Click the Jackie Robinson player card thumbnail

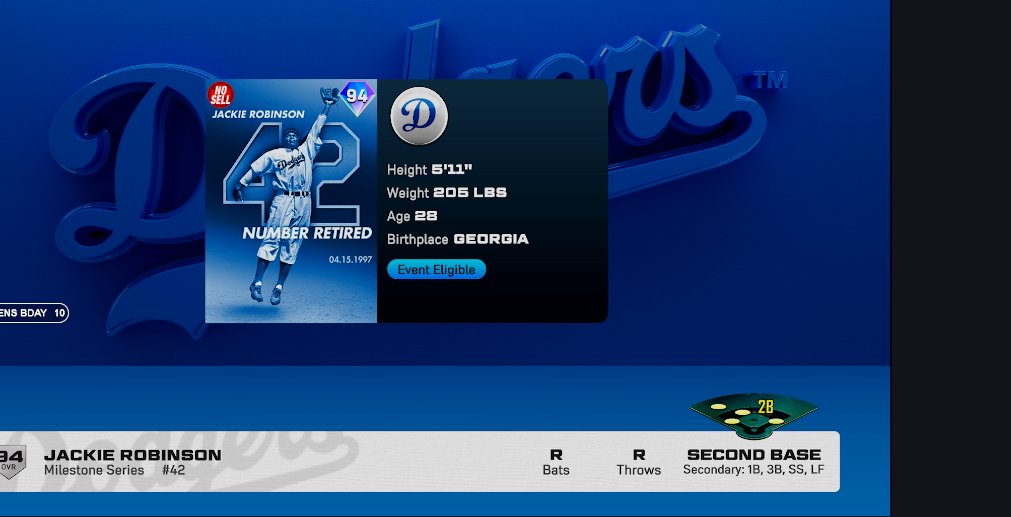pyautogui.click(x=291, y=201)
